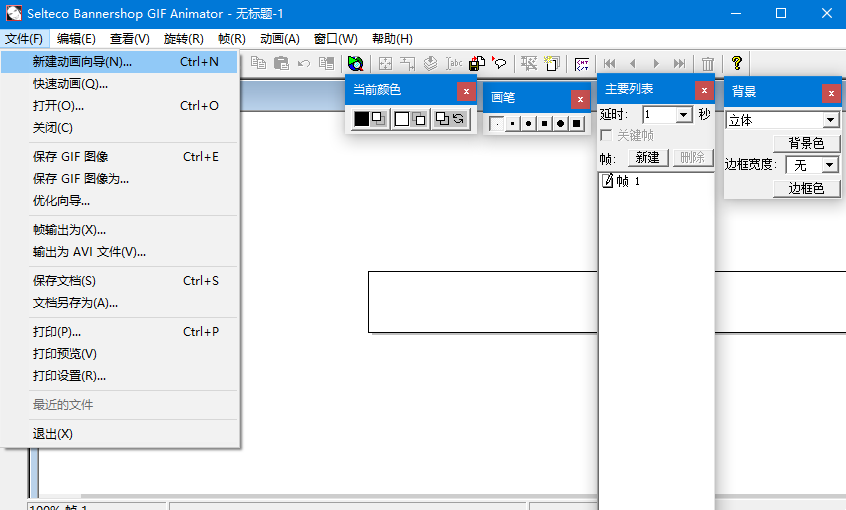The width and height of the screenshot is (846, 510).
Task: Go to next frame arrow icon
Action: tap(656, 64)
